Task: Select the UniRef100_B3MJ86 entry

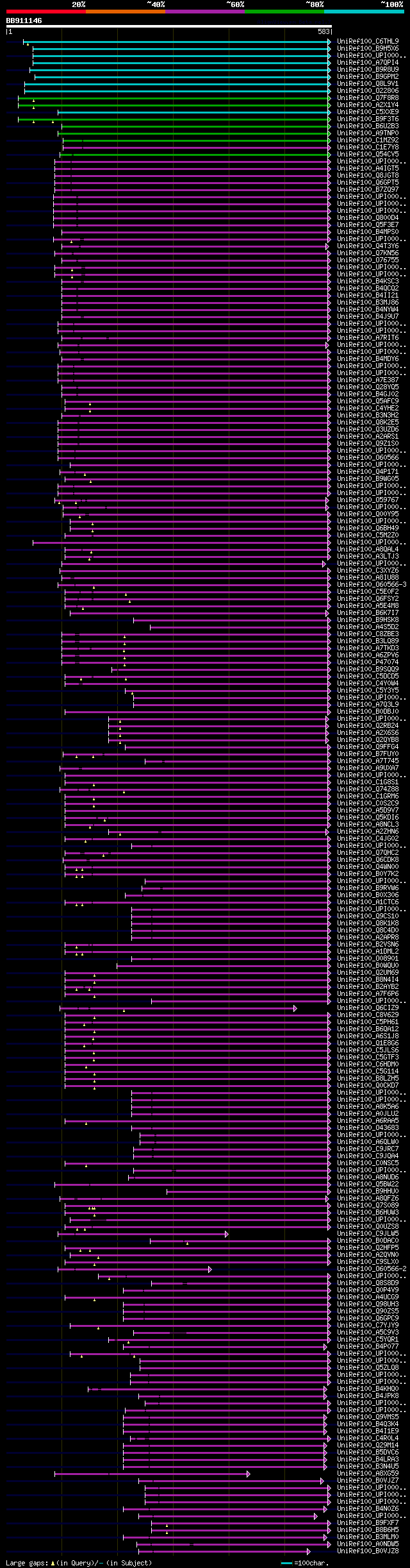Action: click(368, 303)
